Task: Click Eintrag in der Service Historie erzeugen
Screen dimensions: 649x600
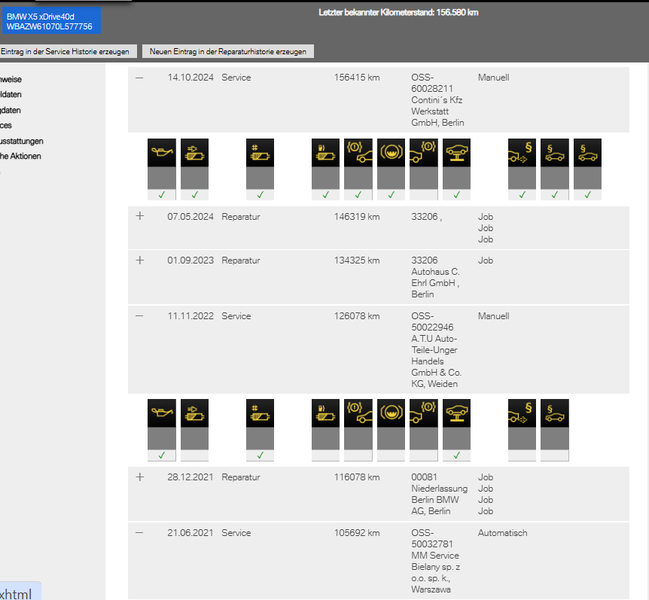Action: [x=66, y=51]
